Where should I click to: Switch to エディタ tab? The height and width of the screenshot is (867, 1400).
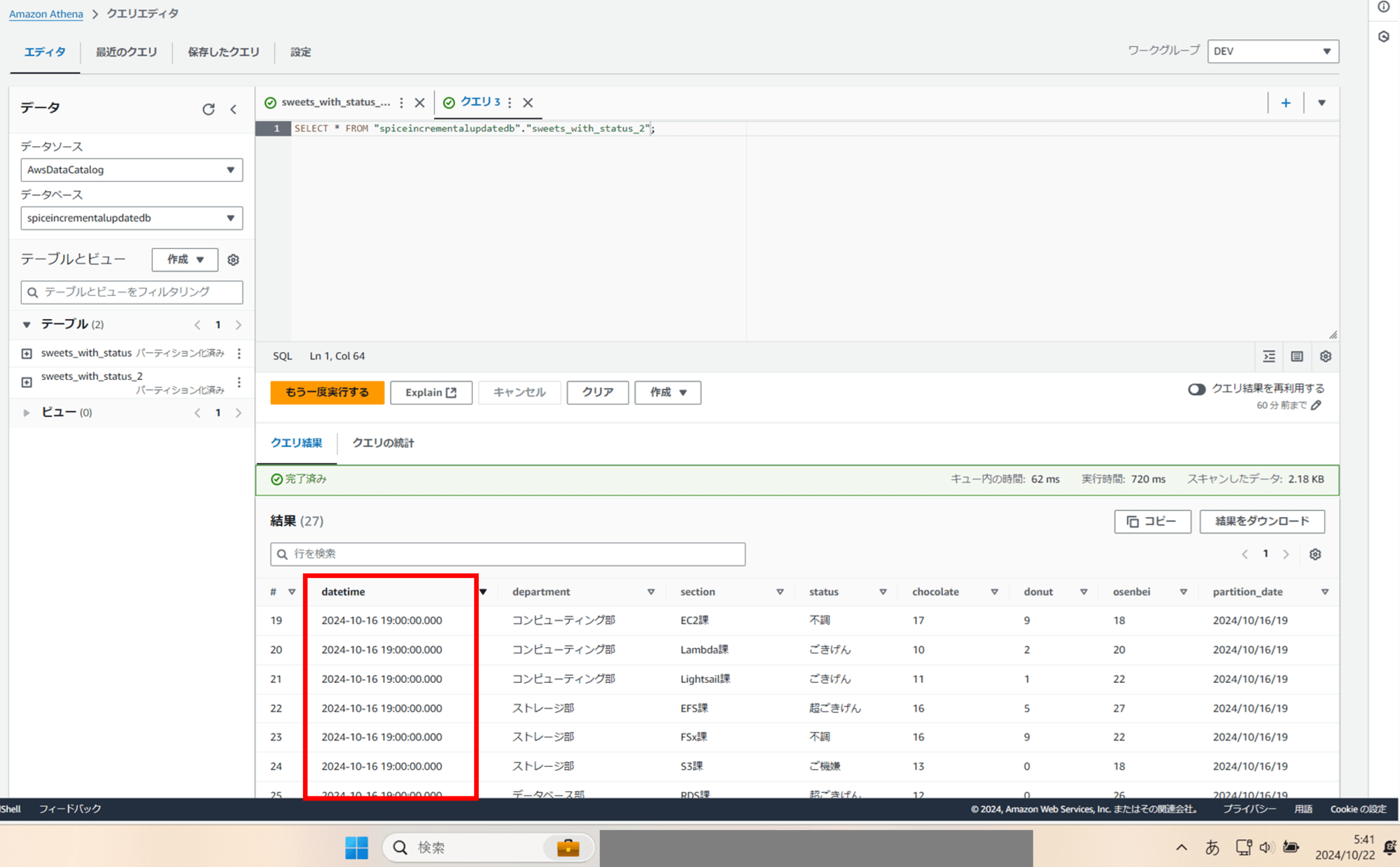tap(45, 52)
